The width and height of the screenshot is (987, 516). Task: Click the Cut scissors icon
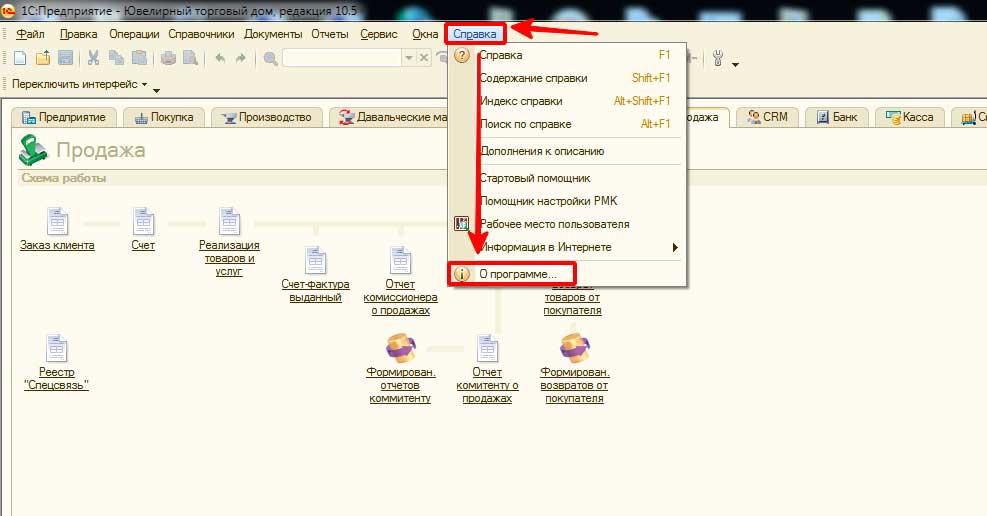click(94, 59)
